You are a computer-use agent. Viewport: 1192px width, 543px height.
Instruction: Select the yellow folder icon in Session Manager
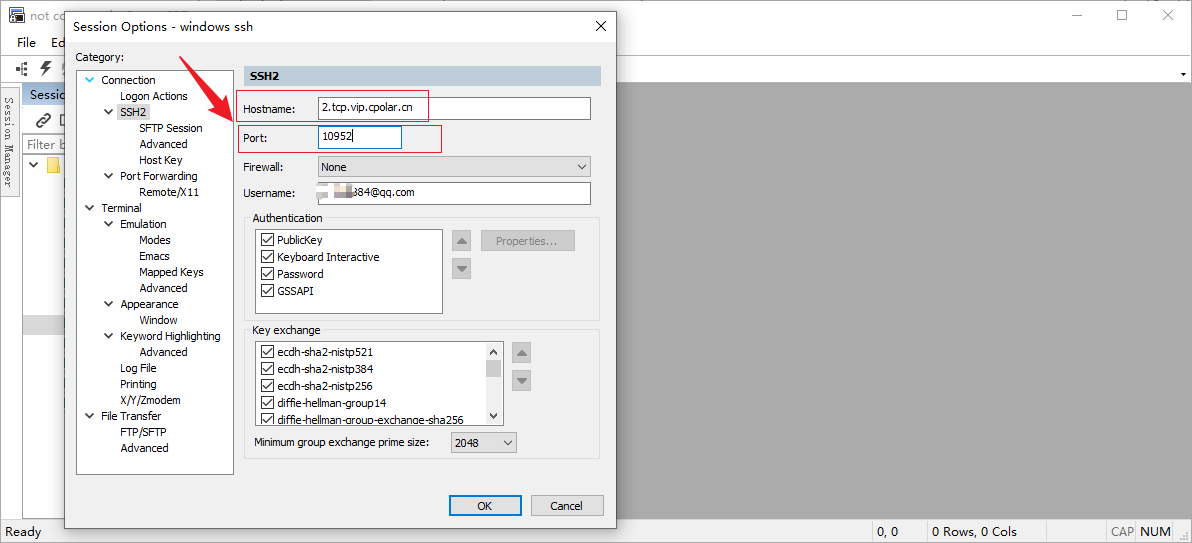[x=53, y=165]
